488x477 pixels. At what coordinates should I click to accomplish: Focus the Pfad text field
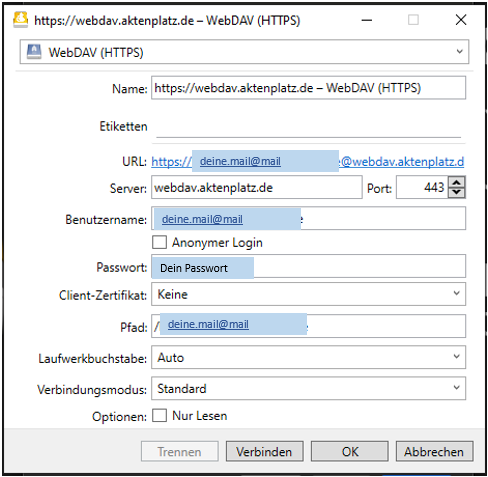[308, 326]
